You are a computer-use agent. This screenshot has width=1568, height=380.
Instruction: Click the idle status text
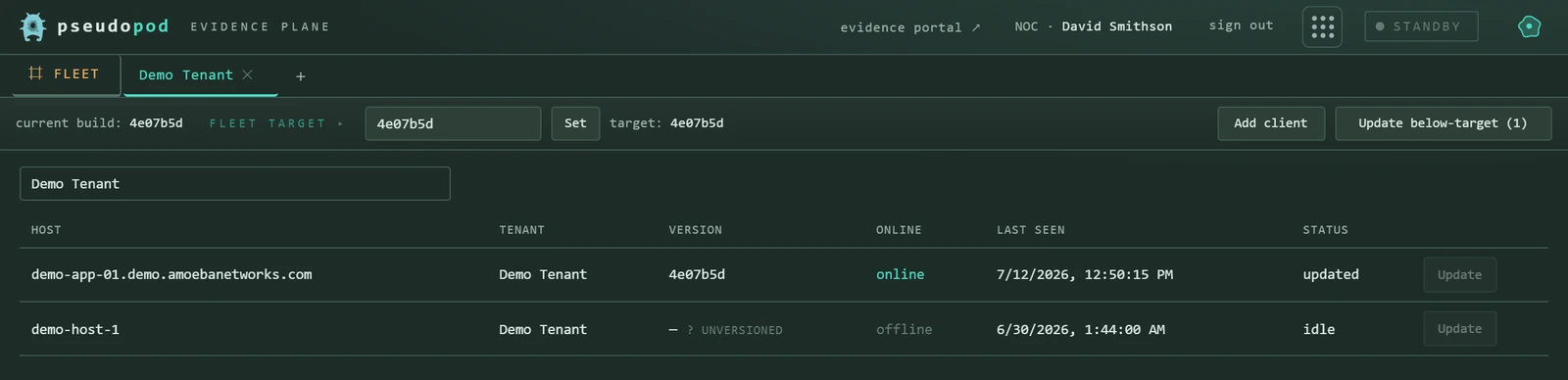[1319, 329]
